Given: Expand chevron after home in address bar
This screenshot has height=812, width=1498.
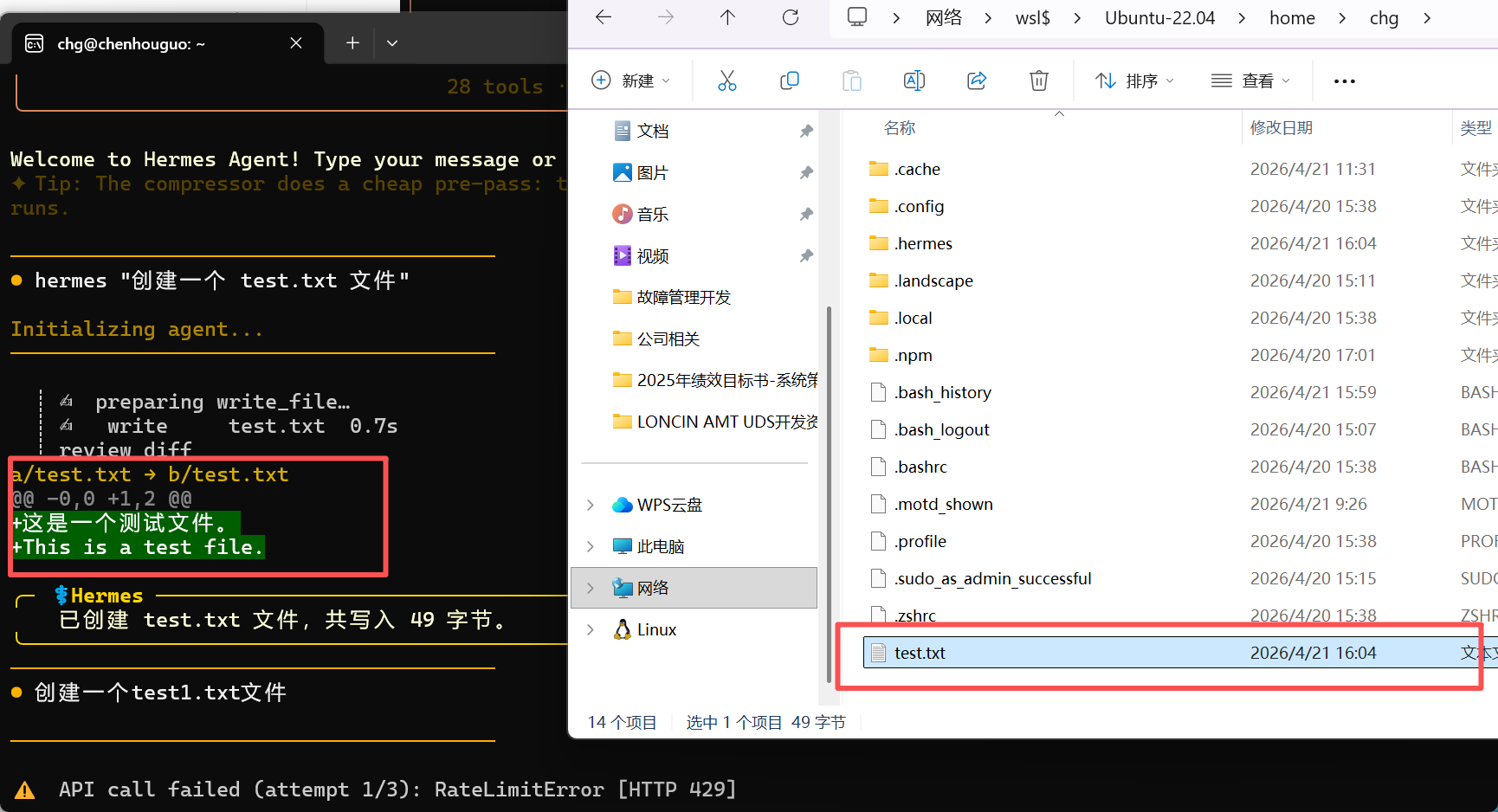Looking at the screenshot, I should (x=1342, y=18).
